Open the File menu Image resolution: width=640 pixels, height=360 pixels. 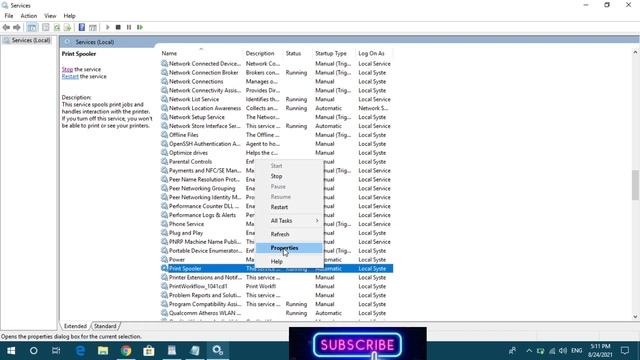9,16
